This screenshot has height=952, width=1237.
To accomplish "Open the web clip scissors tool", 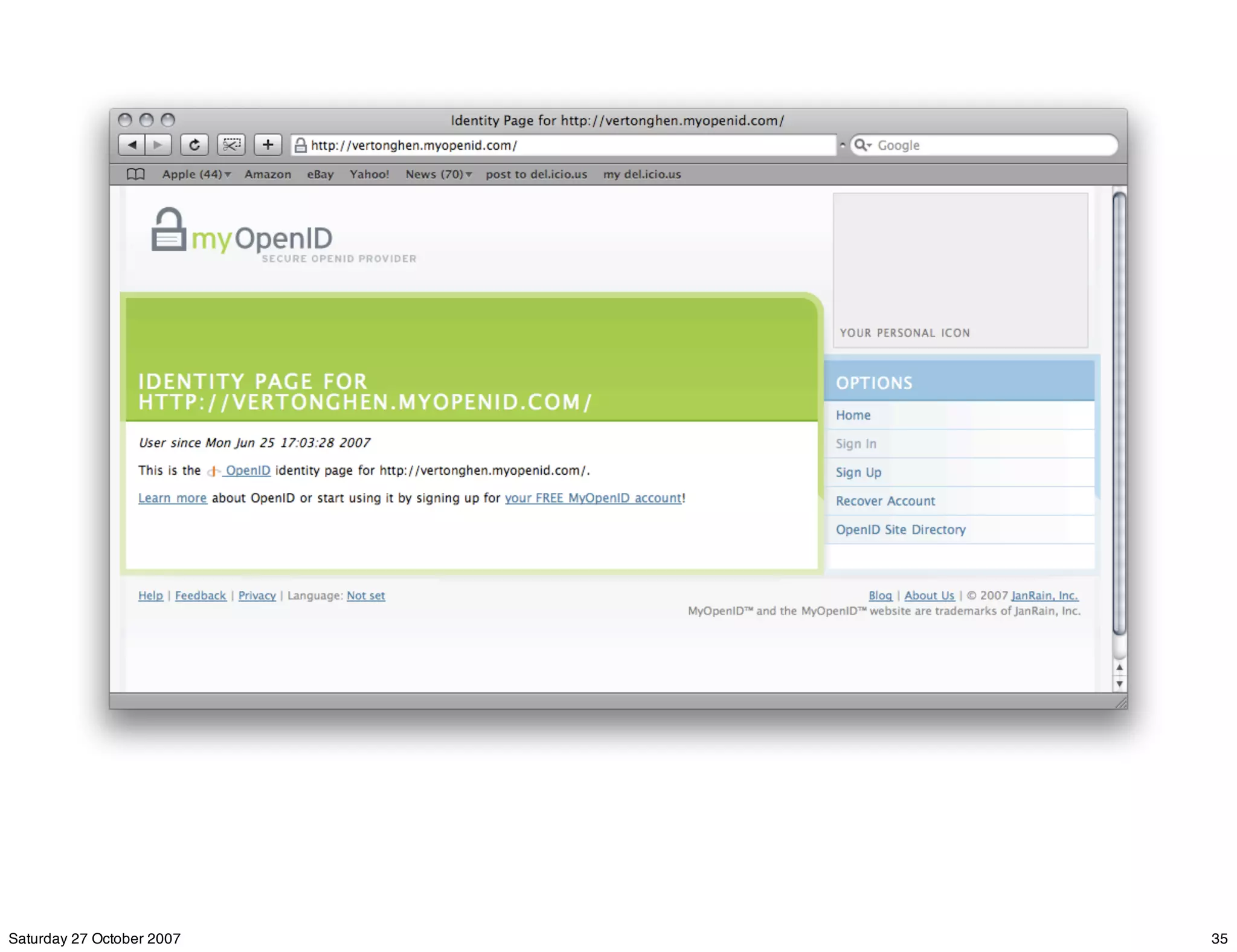I will point(231,145).
